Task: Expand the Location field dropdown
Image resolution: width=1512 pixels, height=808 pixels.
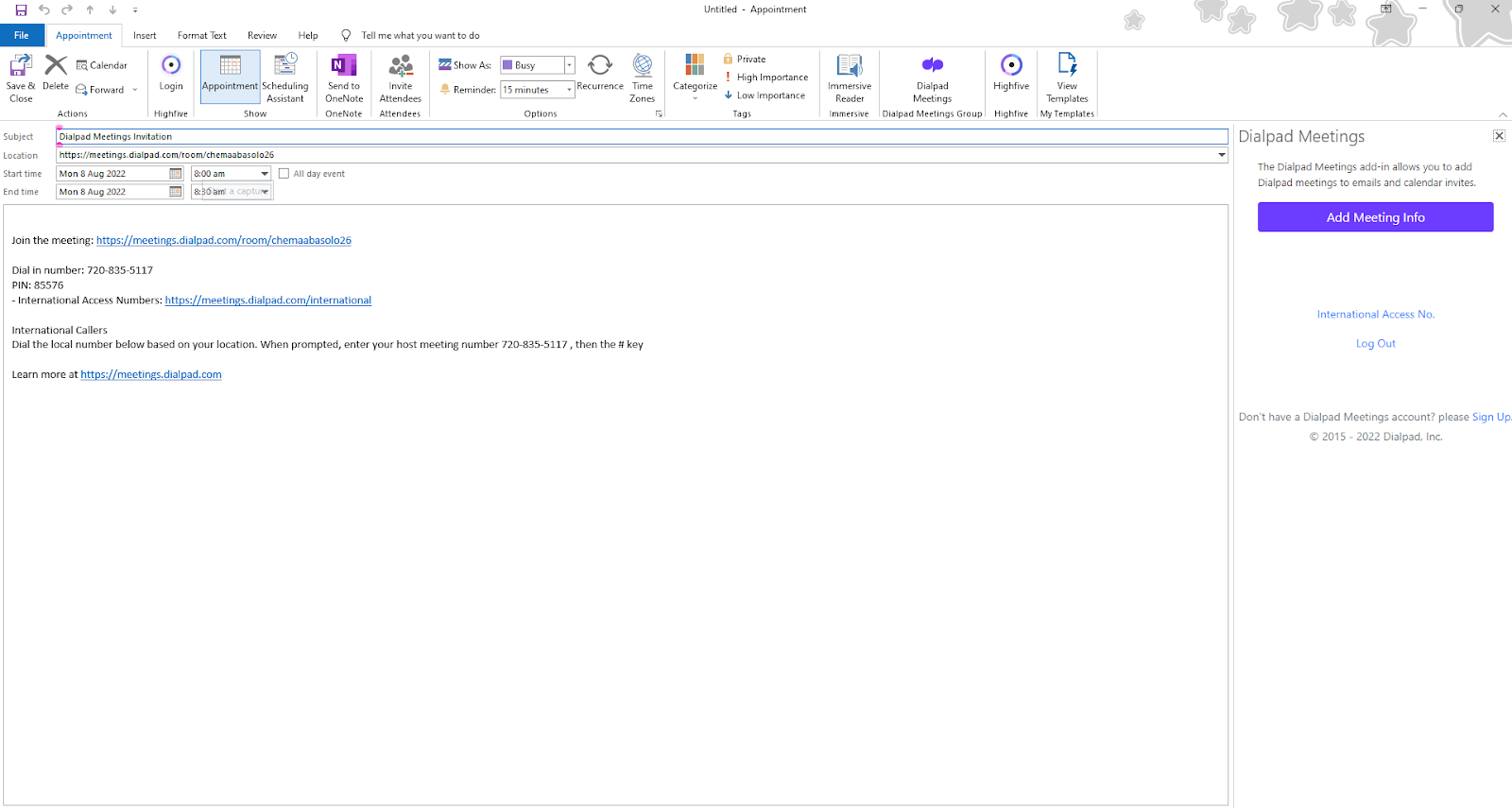Action: click(x=1221, y=155)
